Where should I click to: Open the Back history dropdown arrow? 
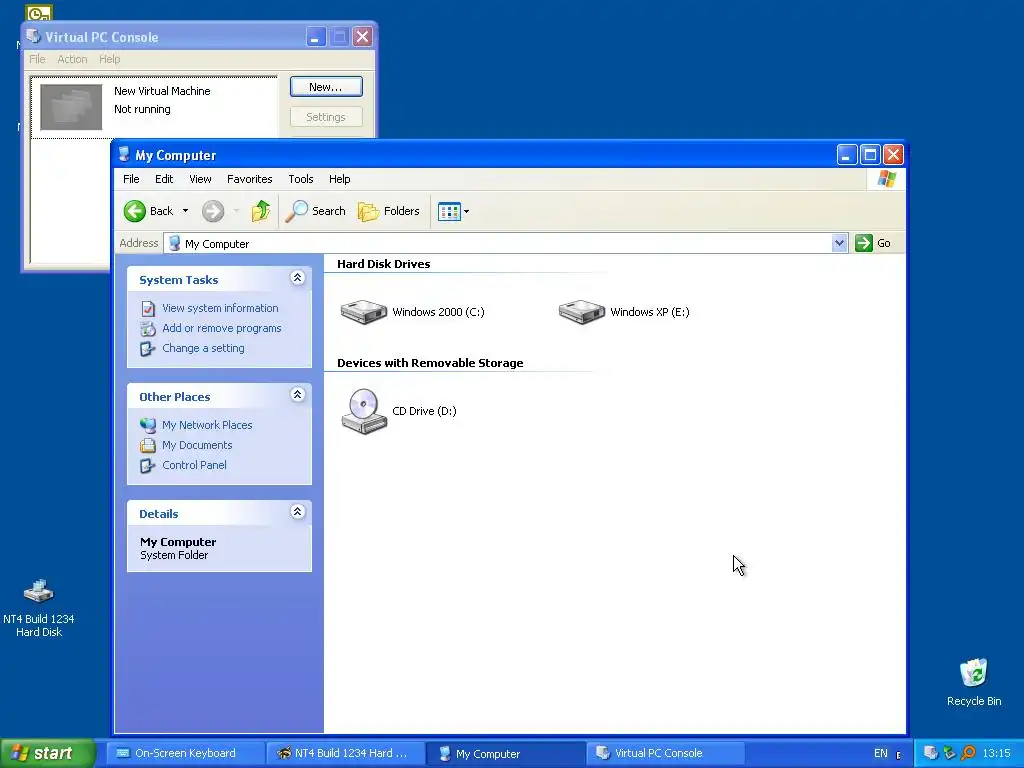[185, 211]
